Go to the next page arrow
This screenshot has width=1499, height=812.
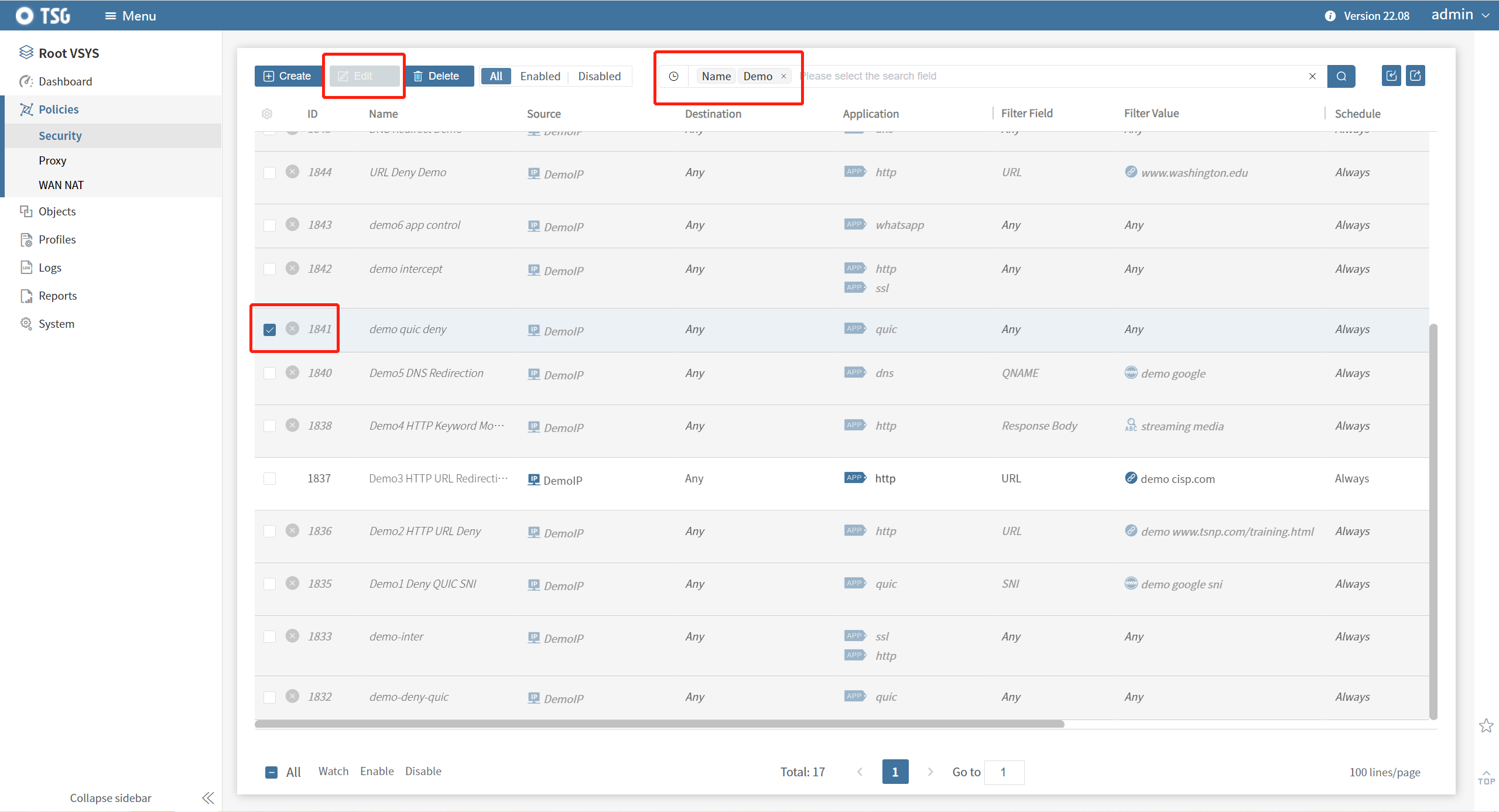coord(930,772)
